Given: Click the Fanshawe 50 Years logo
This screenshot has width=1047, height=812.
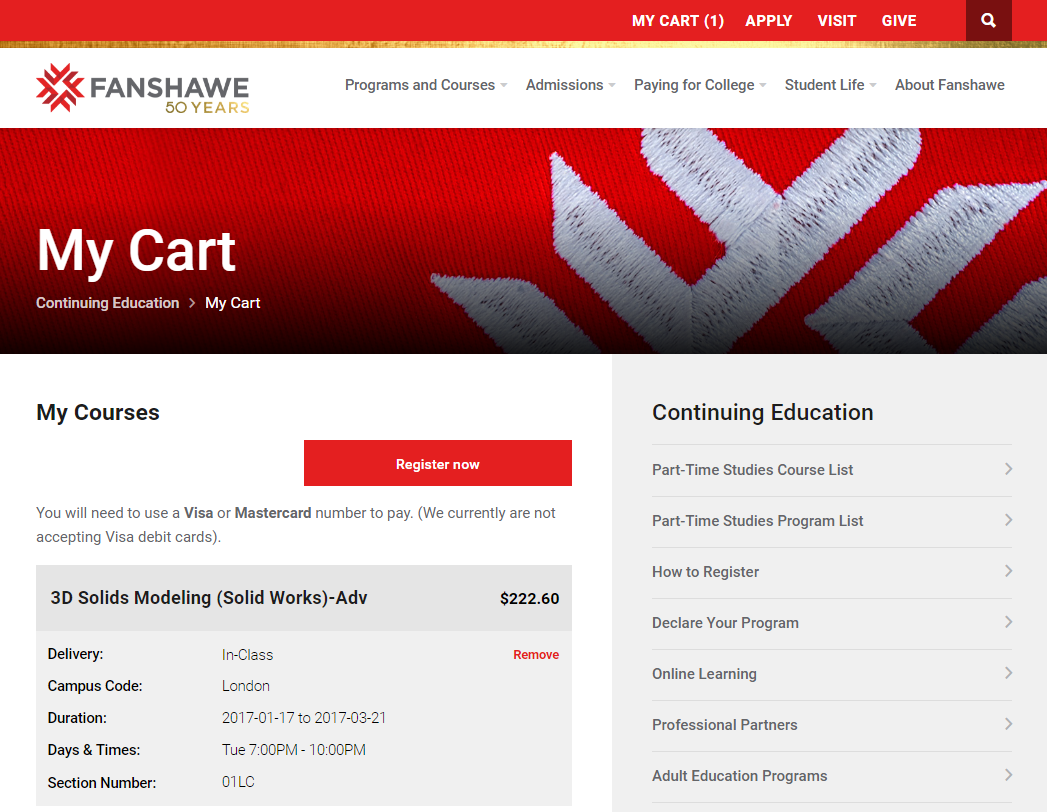Looking at the screenshot, I should click(140, 88).
